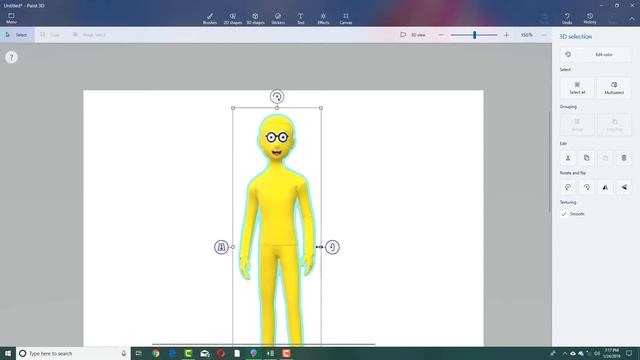Open the 3D shapes tab
This screenshot has width=640, height=360.
[x=256, y=18]
